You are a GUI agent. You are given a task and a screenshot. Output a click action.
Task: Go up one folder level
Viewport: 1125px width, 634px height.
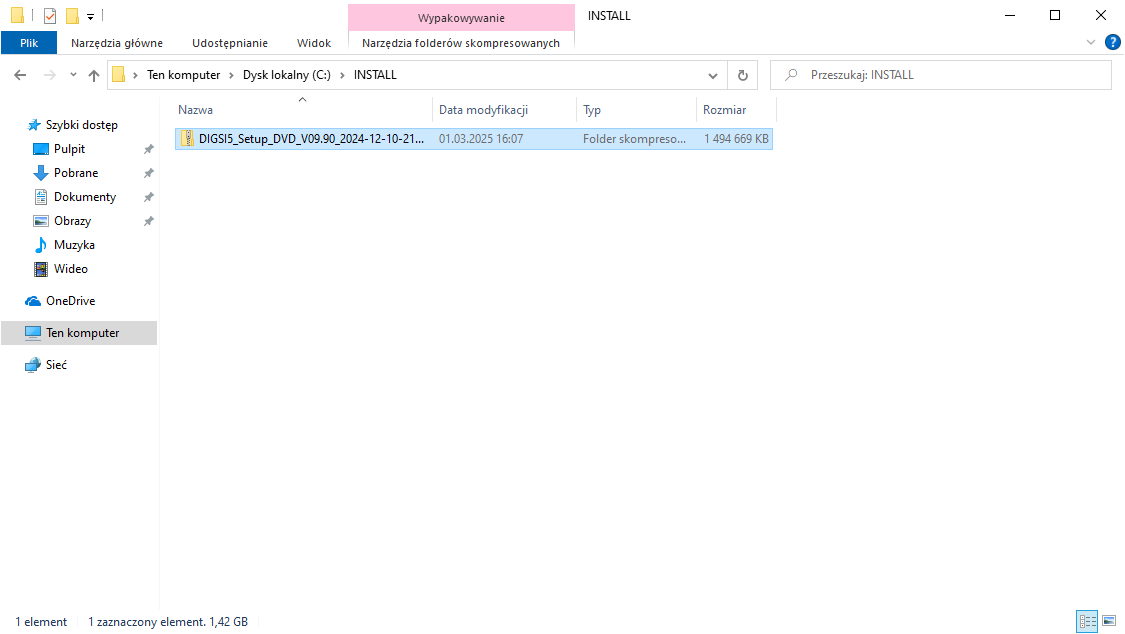tap(94, 75)
